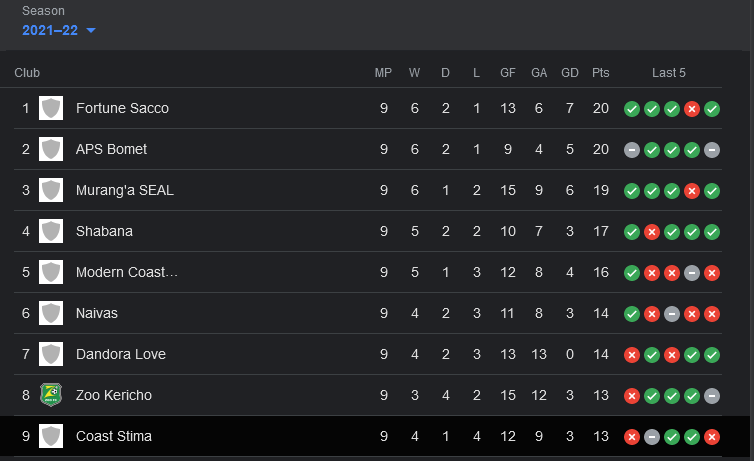Open Dandora Love team link

121,354
